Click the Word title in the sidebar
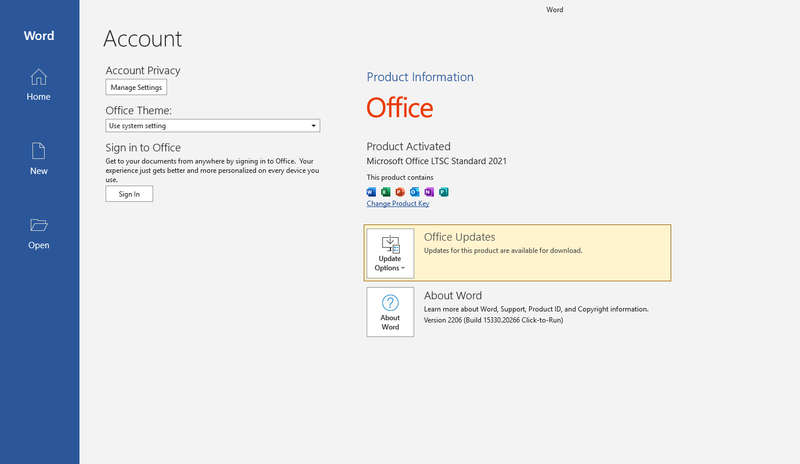Viewport: 800px width, 464px height. pyautogui.click(x=39, y=36)
